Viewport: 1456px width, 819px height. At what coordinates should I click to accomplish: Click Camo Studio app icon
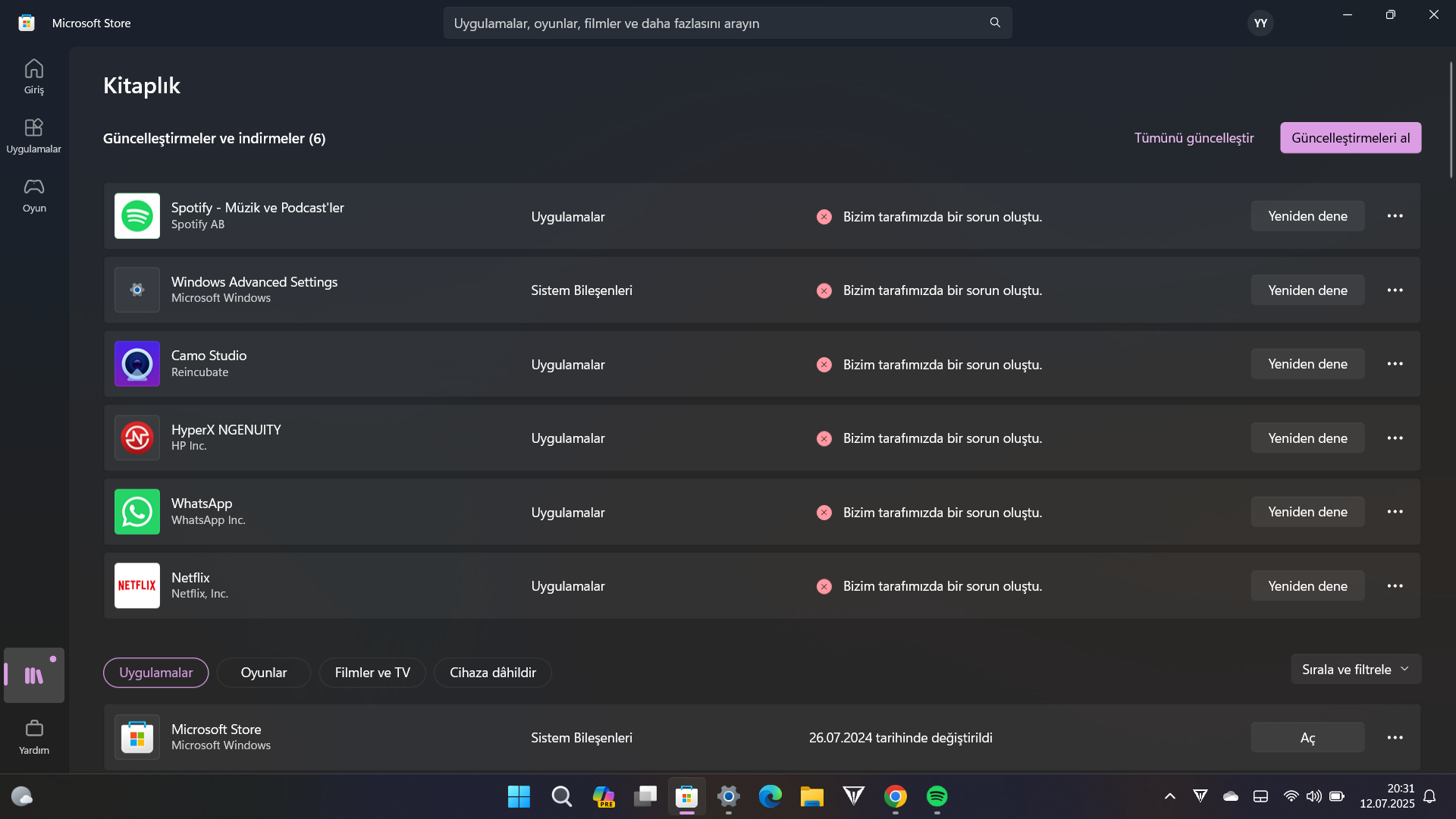[137, 364]
